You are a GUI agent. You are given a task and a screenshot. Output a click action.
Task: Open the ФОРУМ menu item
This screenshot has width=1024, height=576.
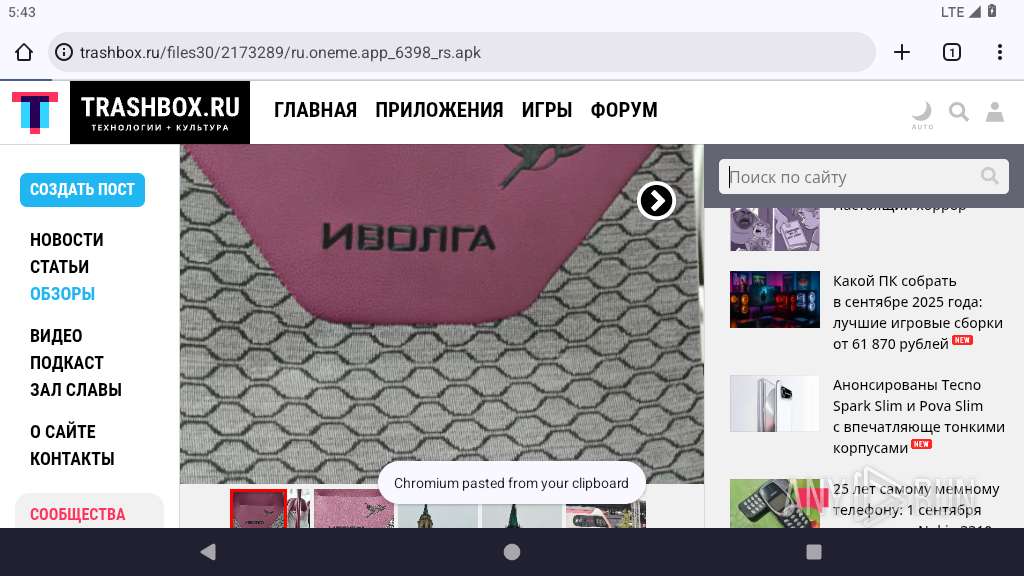point(624,110)
